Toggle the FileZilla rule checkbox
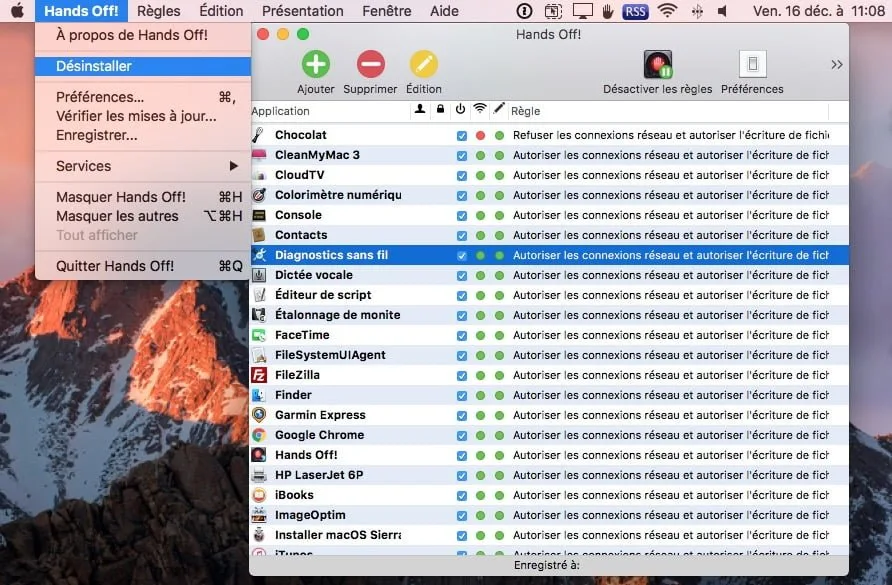This screenshot has width=892, height=585. [461, 376]
